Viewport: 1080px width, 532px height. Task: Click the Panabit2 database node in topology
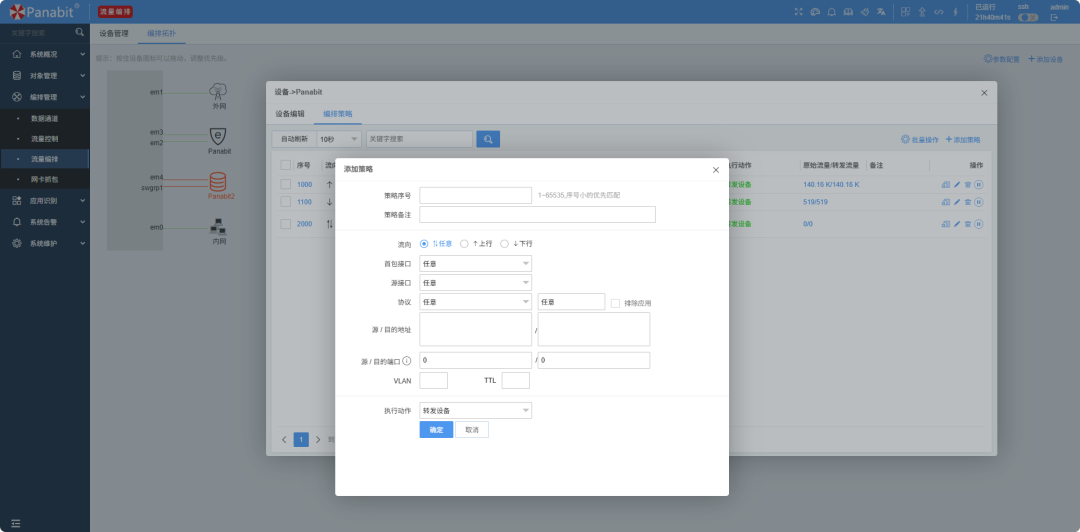[218, 182]
